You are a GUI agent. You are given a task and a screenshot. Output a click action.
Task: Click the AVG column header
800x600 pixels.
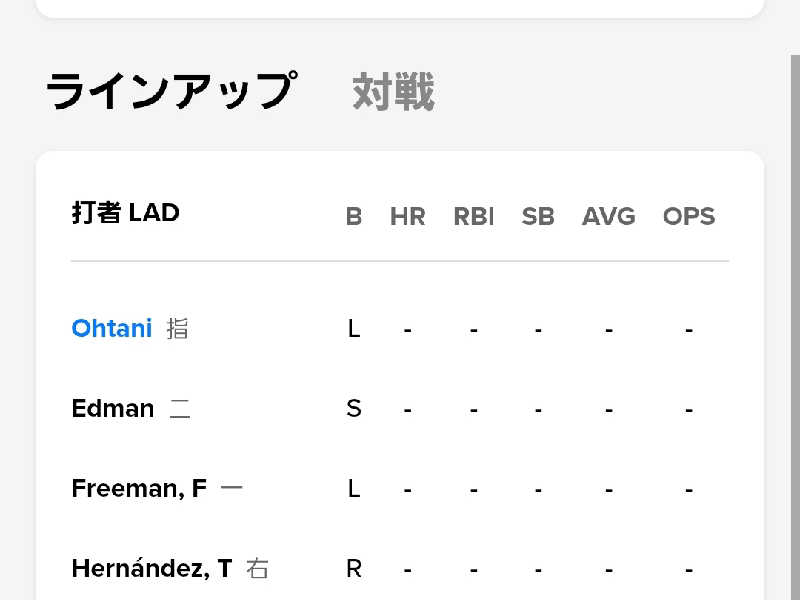(x=609, y=217)
